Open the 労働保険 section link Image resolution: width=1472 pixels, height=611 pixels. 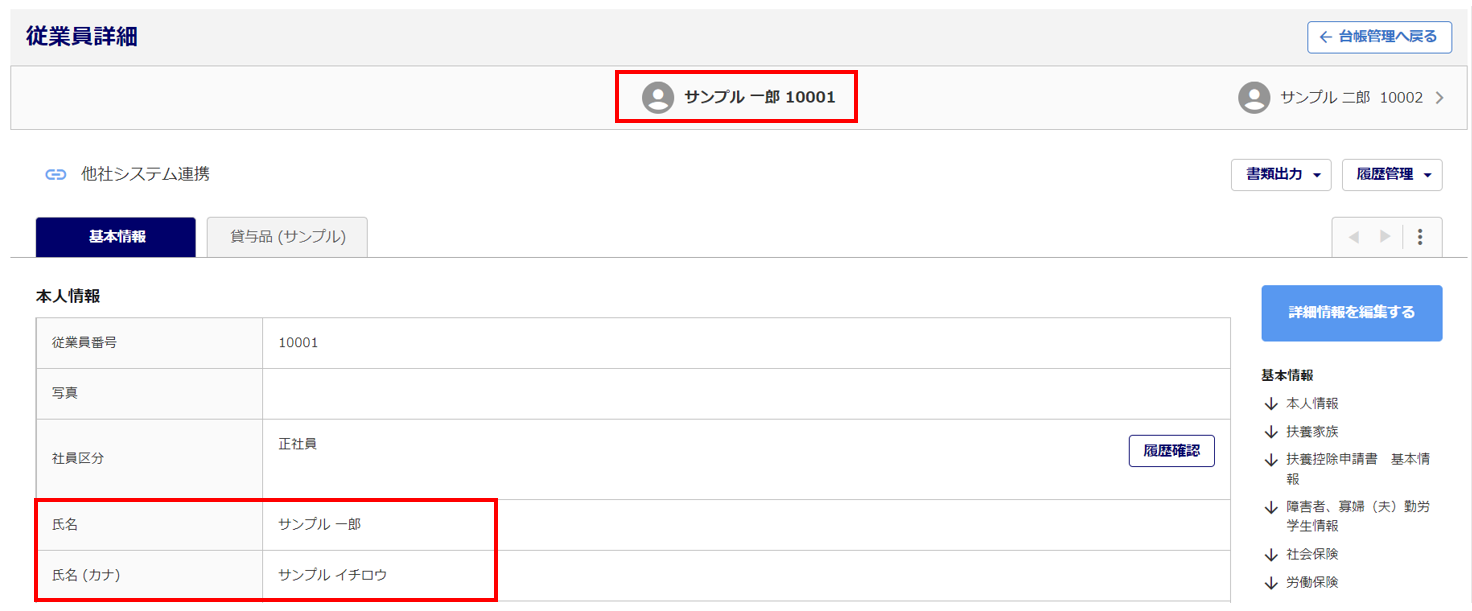[1311, 582]
